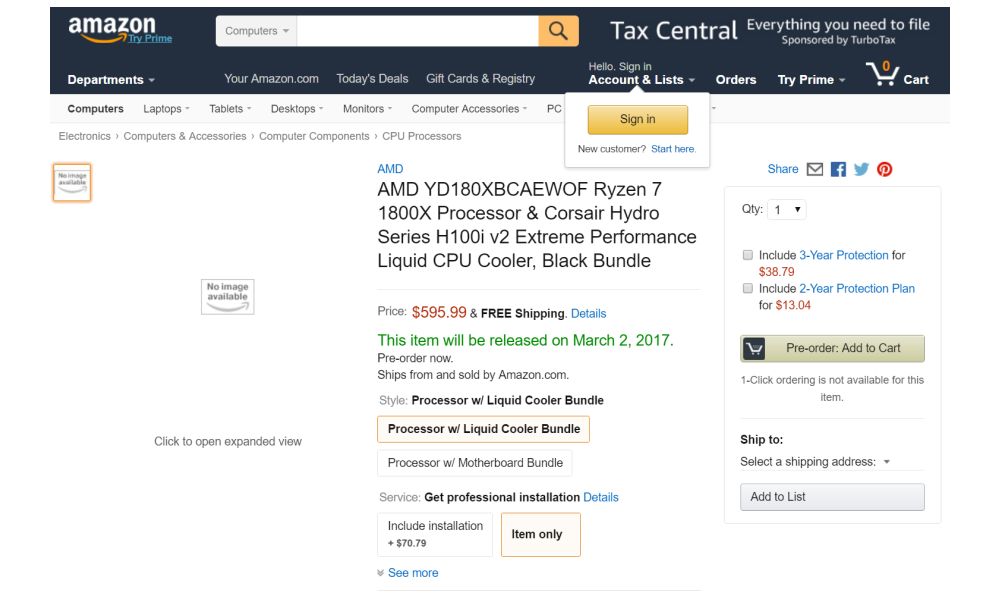The width and height of the screenshot is (1000, 600).
Task: Share the product on Twitter
Action: pyautogui.click(x=861, y=169)
